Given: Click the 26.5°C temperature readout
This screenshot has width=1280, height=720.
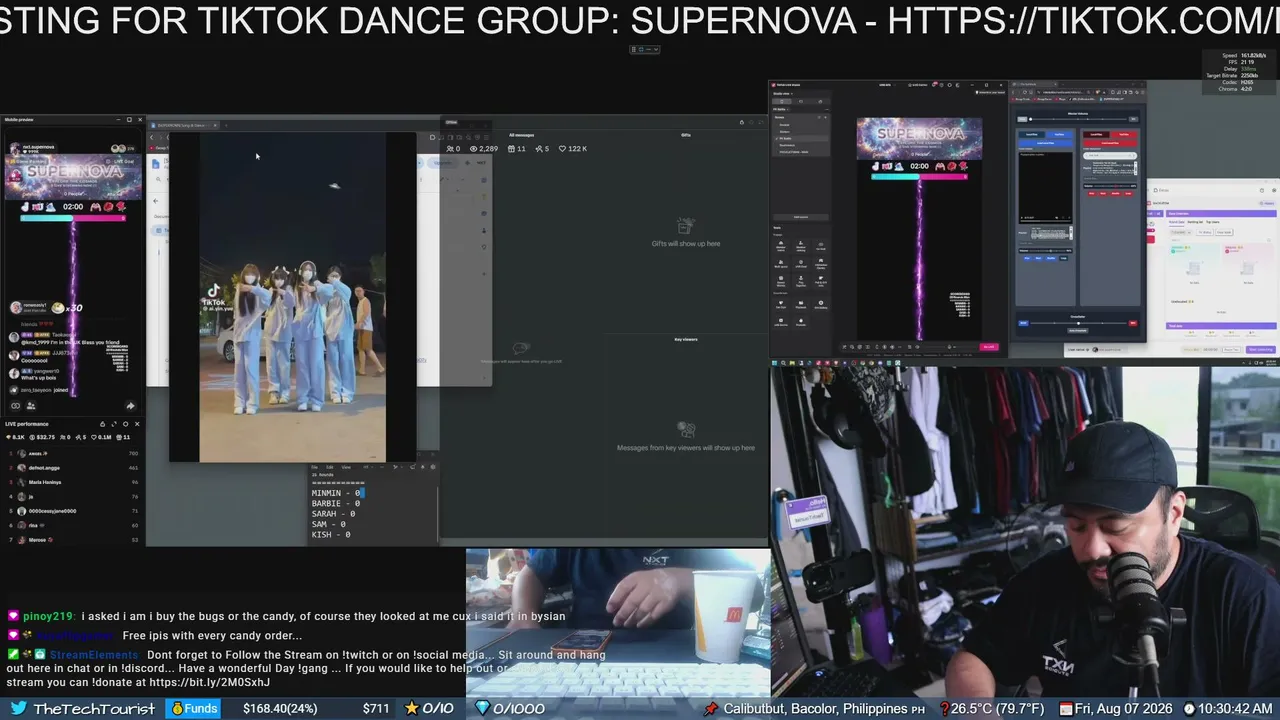Looking at the screenshot, I should point(997,708).
